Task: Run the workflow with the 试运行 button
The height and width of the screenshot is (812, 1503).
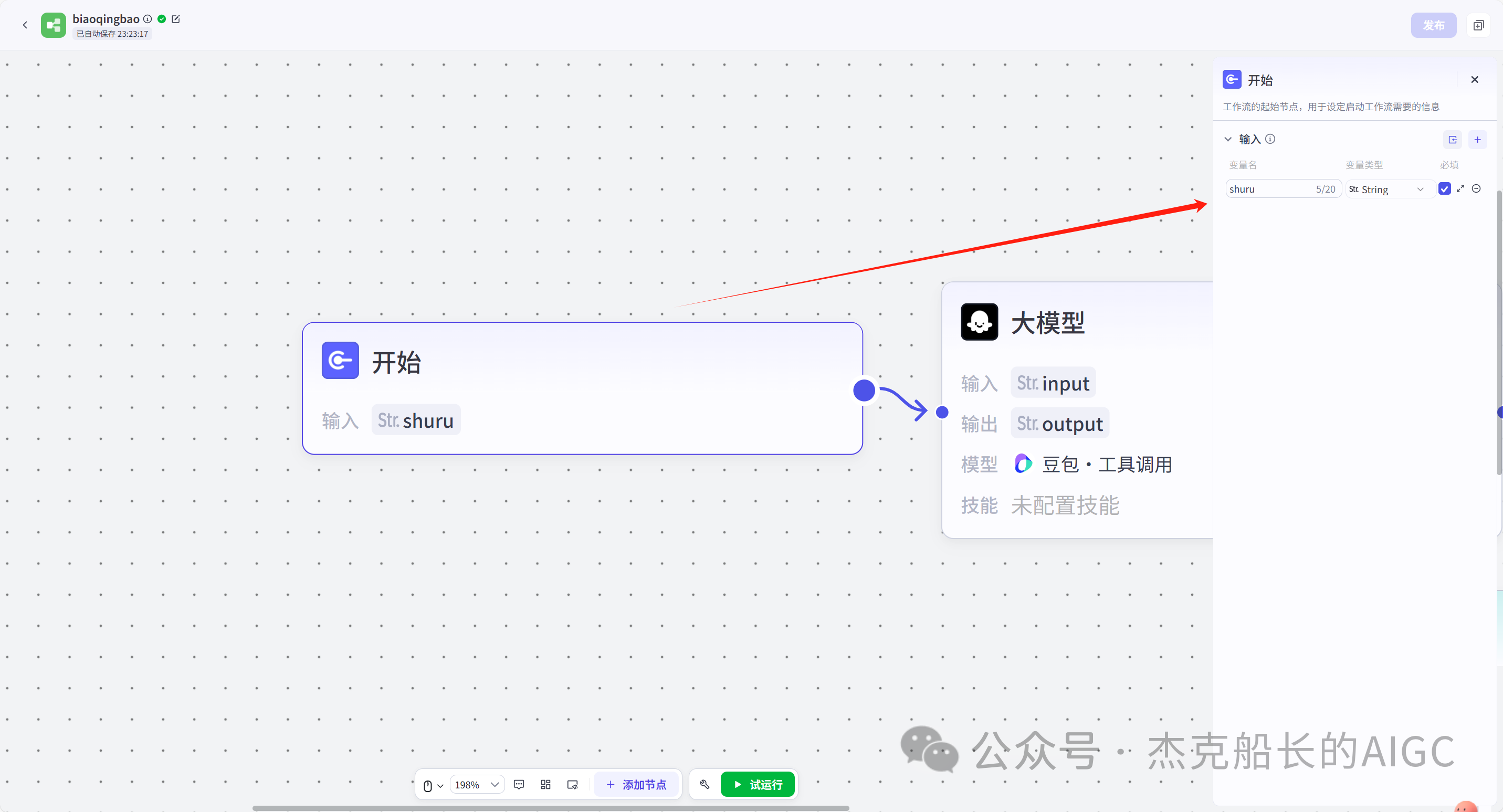Action: 758,785
